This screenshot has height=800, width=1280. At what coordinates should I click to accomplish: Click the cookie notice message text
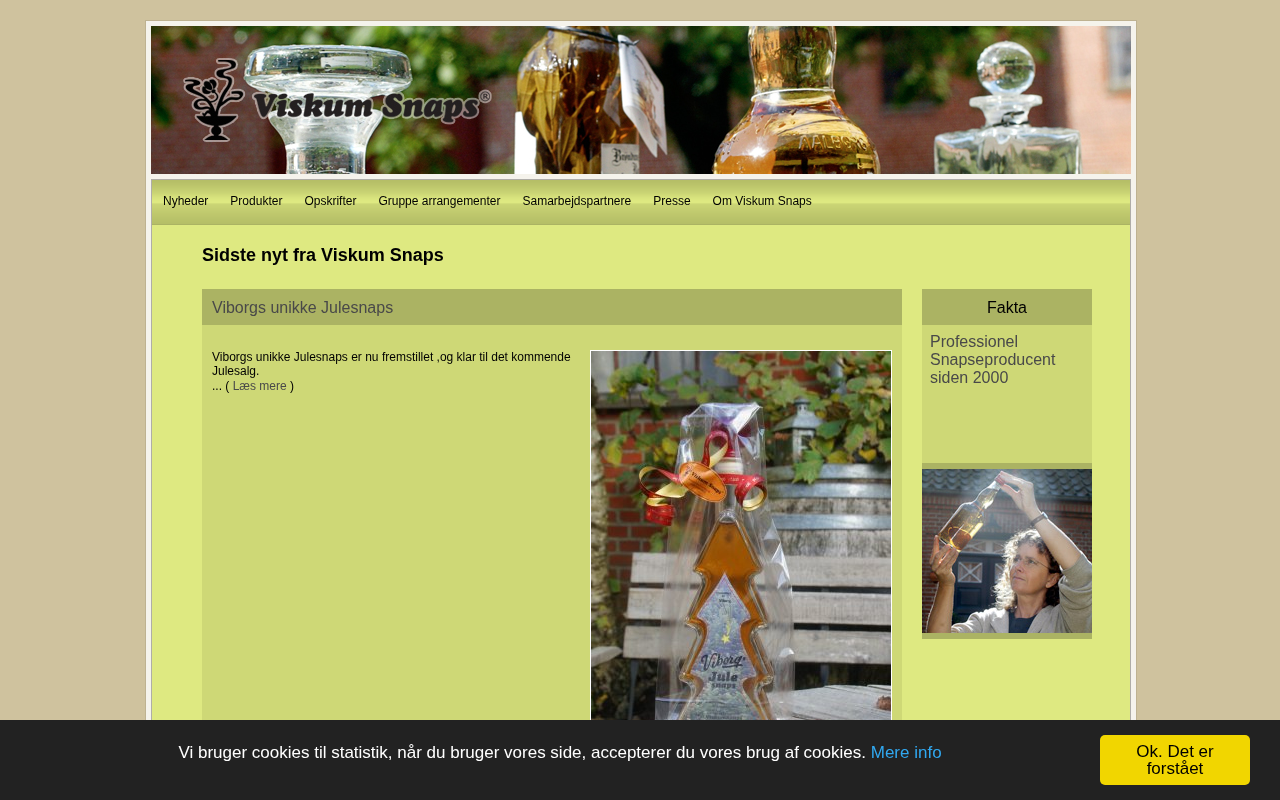[522, 752]
